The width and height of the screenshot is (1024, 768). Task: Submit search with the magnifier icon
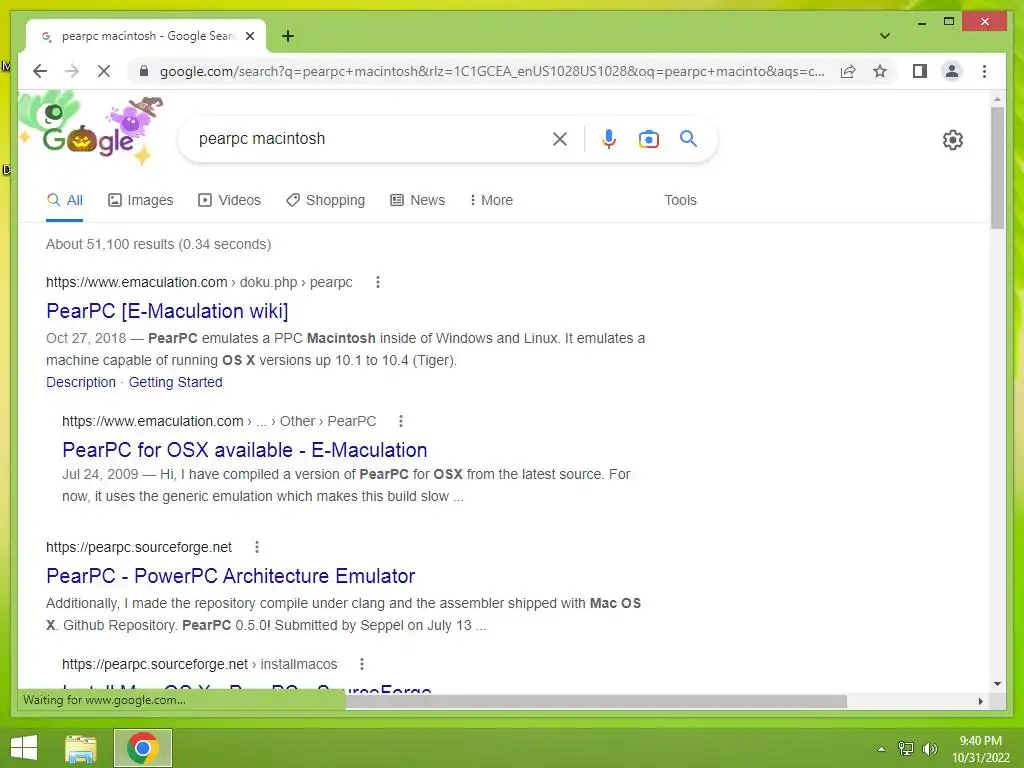pos(688,138)
